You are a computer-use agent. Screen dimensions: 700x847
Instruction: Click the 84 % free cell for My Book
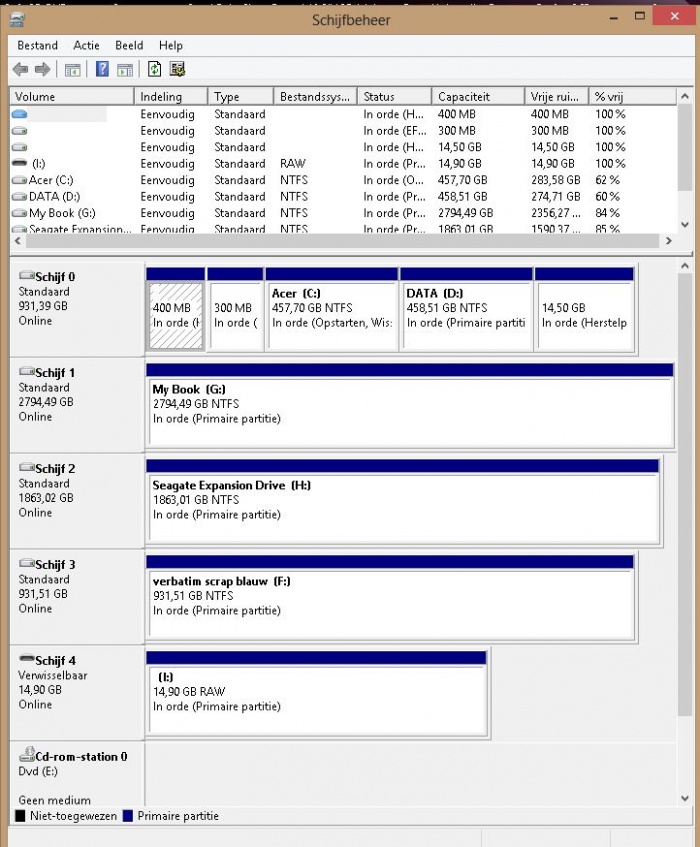point(608,213)
